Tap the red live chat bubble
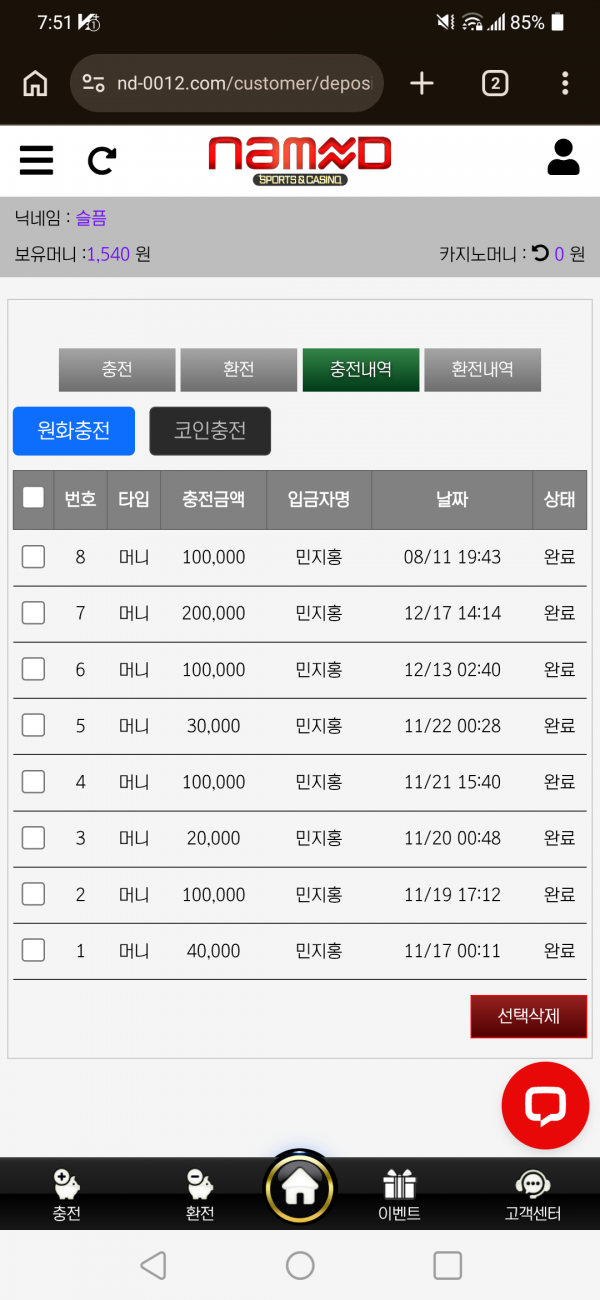600x1300 pixels. coord(546,1105)
